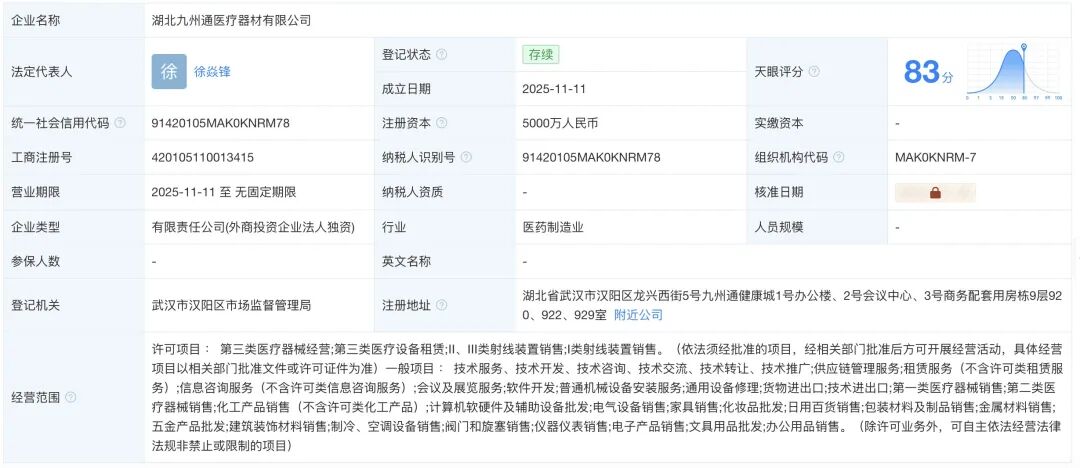Click help icon next to 组织机构代码

click(x=838, y=157)
